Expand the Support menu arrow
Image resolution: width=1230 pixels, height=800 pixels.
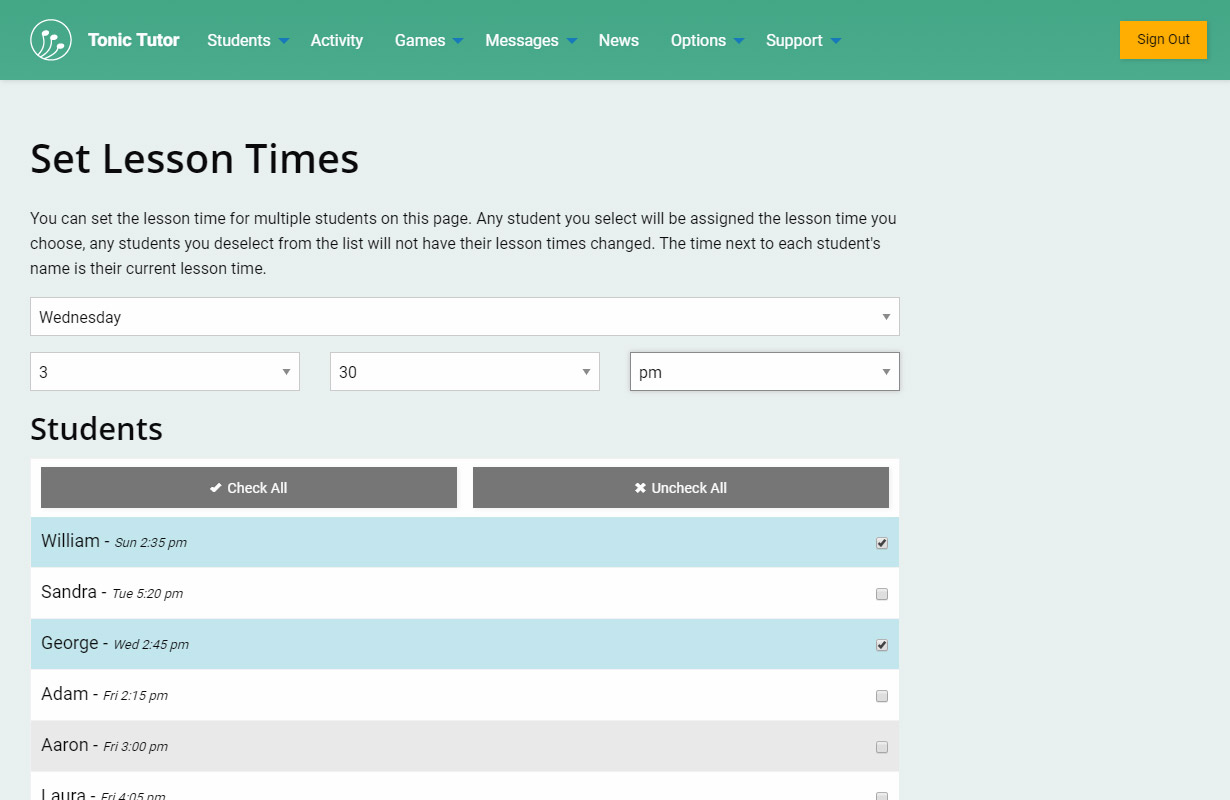coord(836,41)
